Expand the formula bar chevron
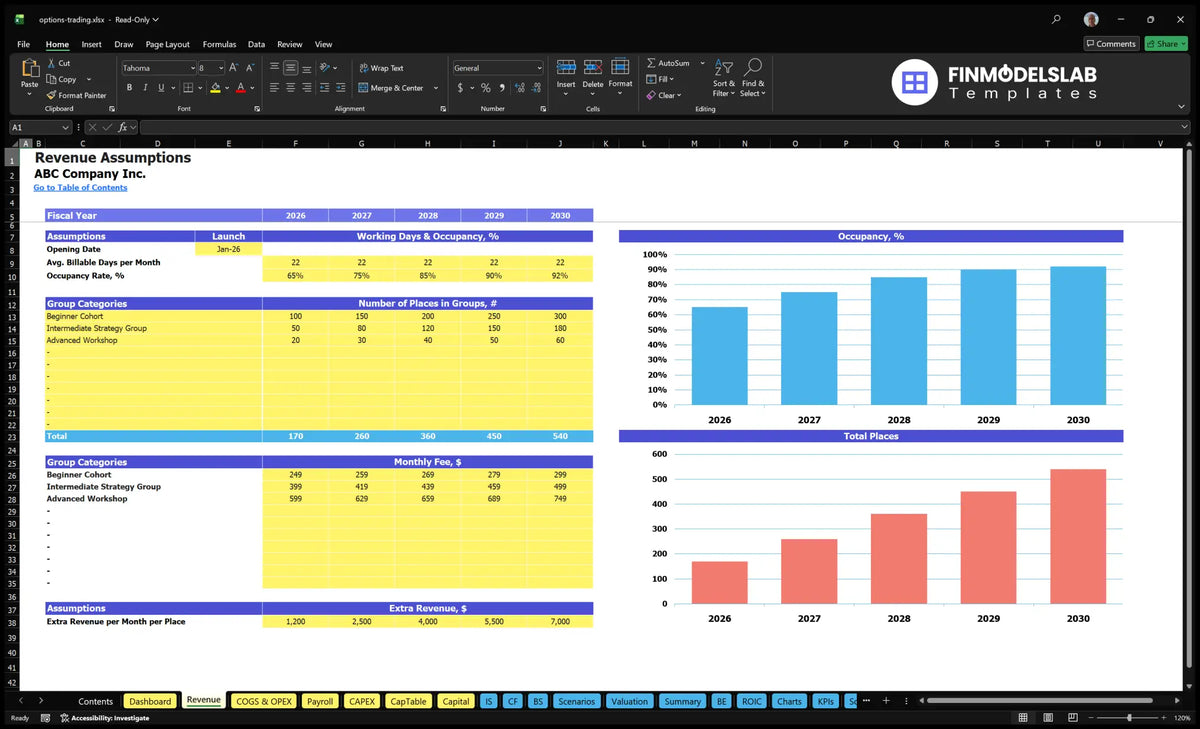 1184,127
